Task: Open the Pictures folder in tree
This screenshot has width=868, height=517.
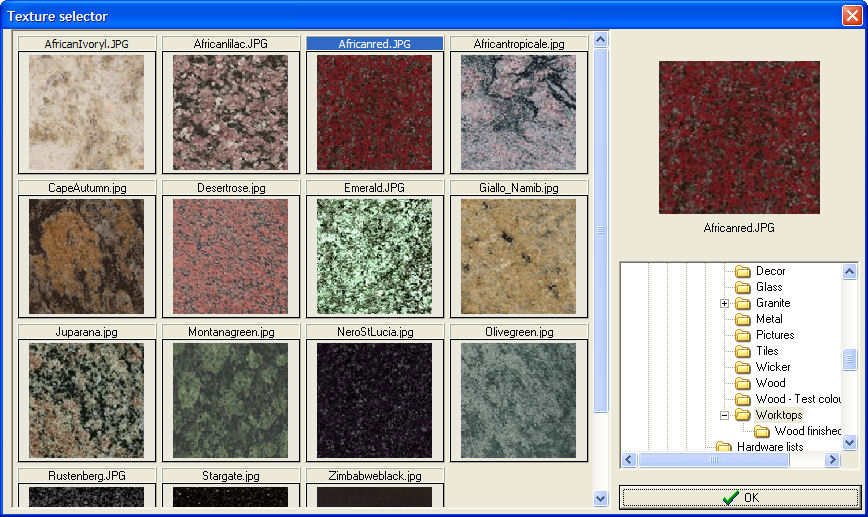Action: tap(775, 335)
